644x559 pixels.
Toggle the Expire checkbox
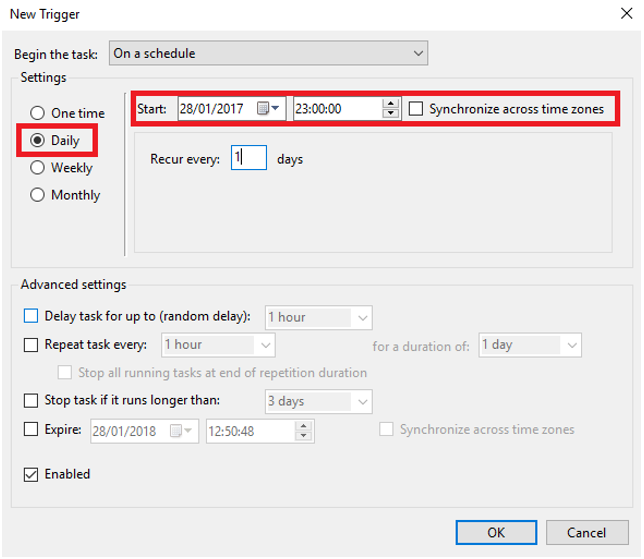[31, 430]
